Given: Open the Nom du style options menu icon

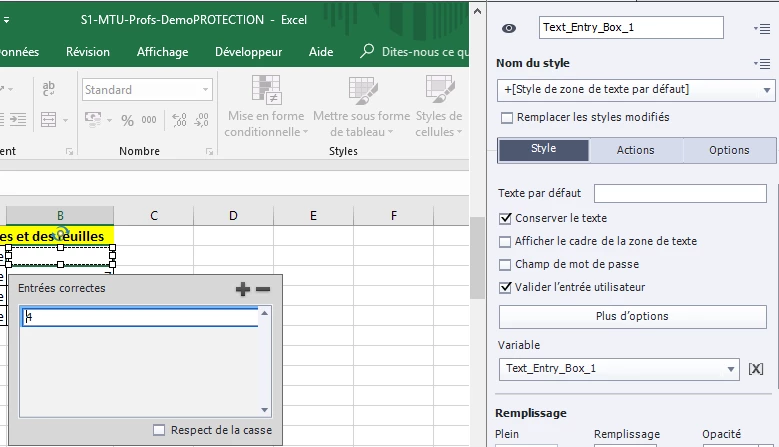Looking at the screenshot, I should click(x=762, y=64).
